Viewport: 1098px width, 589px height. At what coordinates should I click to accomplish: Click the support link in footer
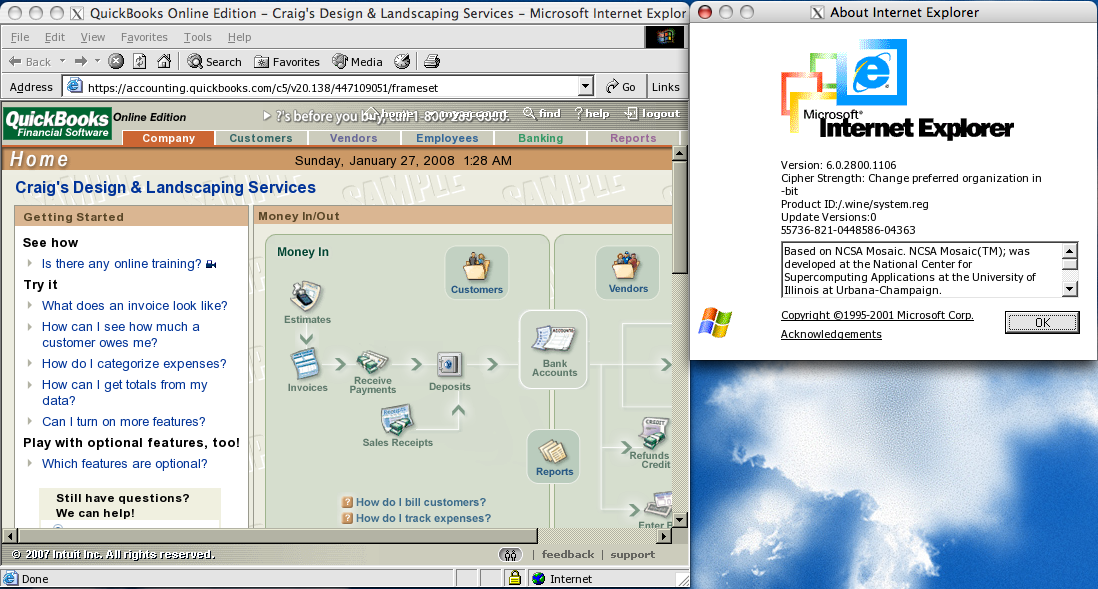(632, 555)
